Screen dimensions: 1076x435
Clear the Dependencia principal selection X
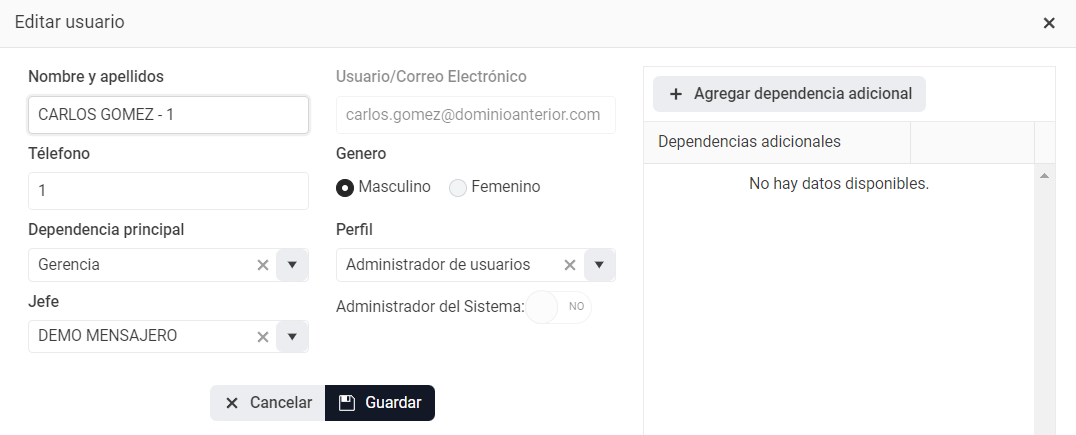click(x=263, y=265)
